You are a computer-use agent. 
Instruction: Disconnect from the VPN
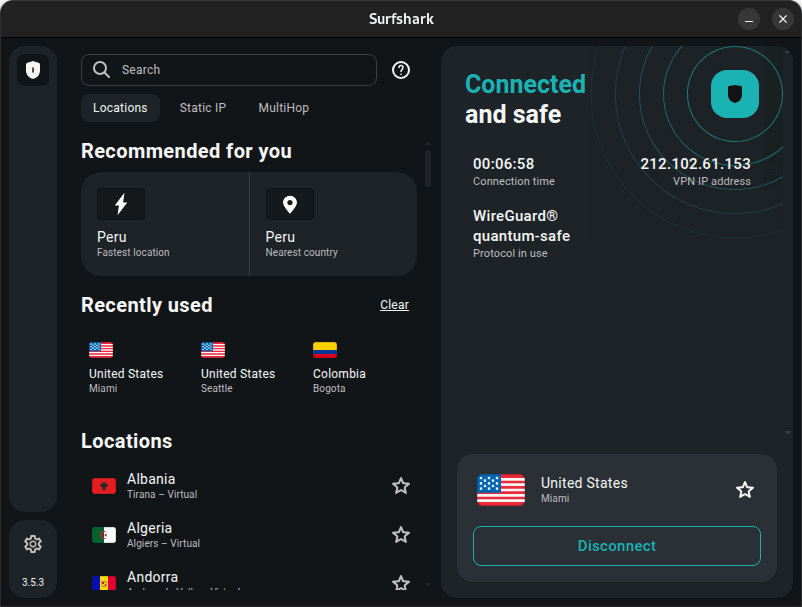[x=616, y=546]
